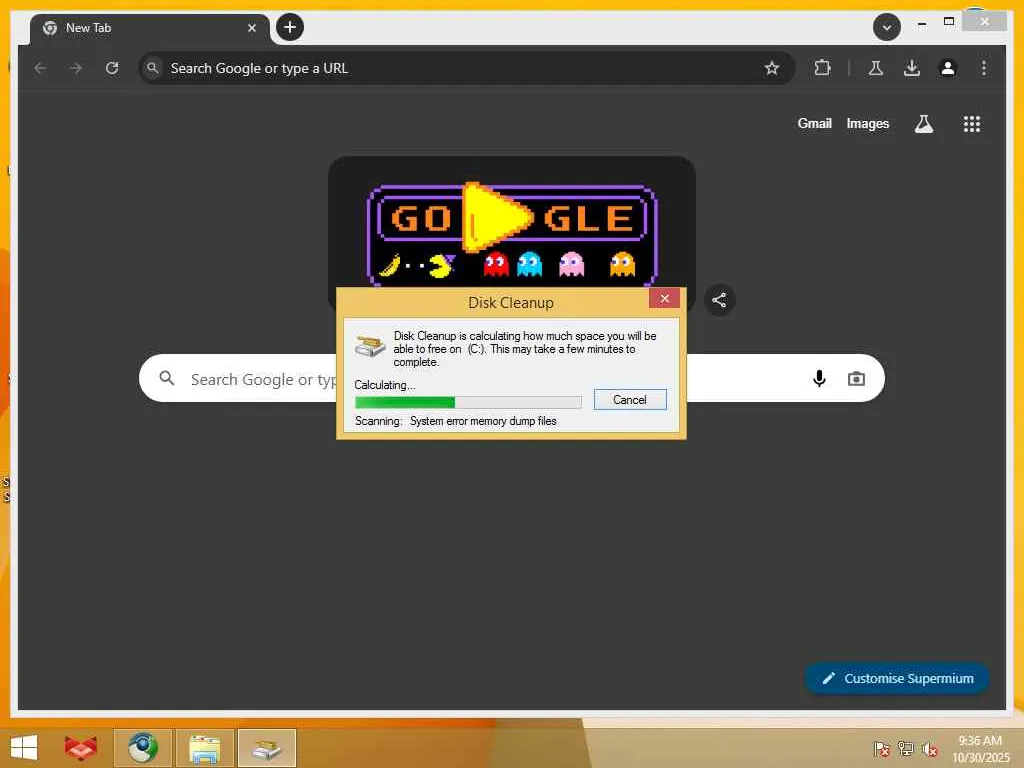Open the taskbar clock showing 9:36 AM
The width and height of the screenshot is (1024, 768).
980,748
